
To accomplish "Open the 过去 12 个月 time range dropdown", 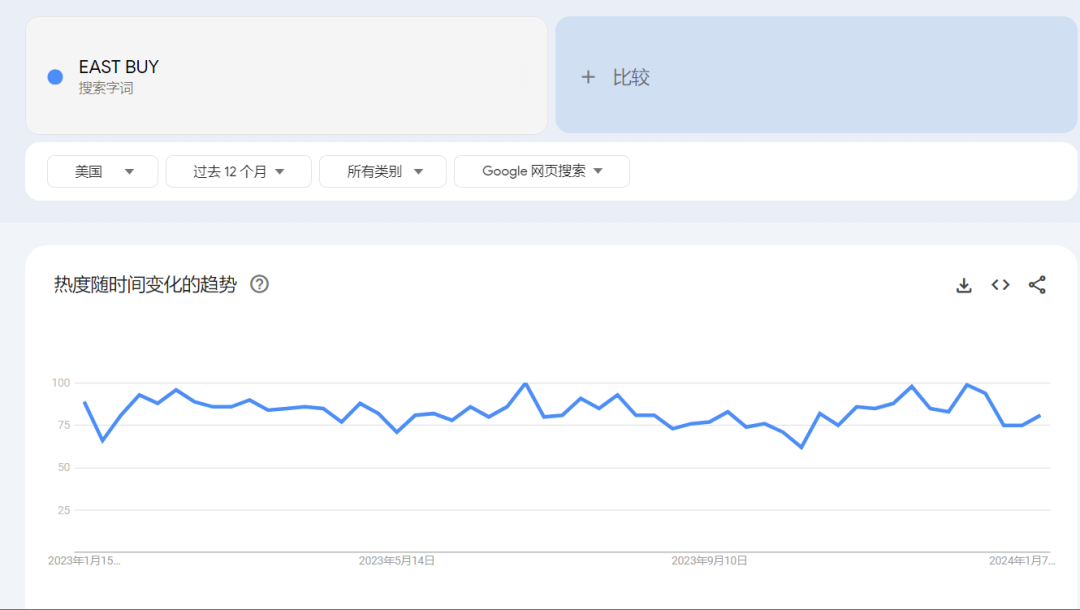I will click(238, 171).
